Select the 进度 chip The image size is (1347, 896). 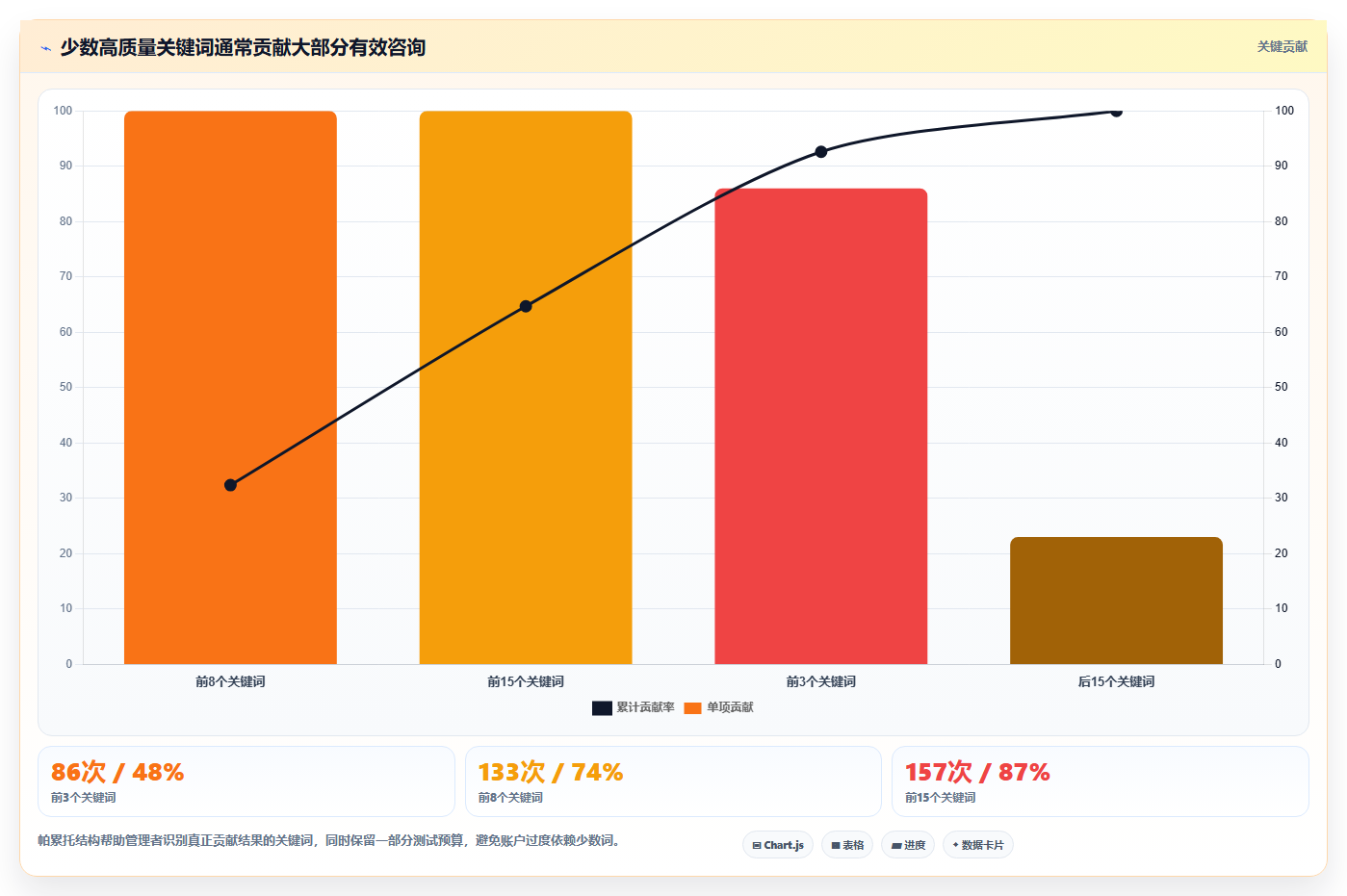pyautogui.click(x=908, y=845)
